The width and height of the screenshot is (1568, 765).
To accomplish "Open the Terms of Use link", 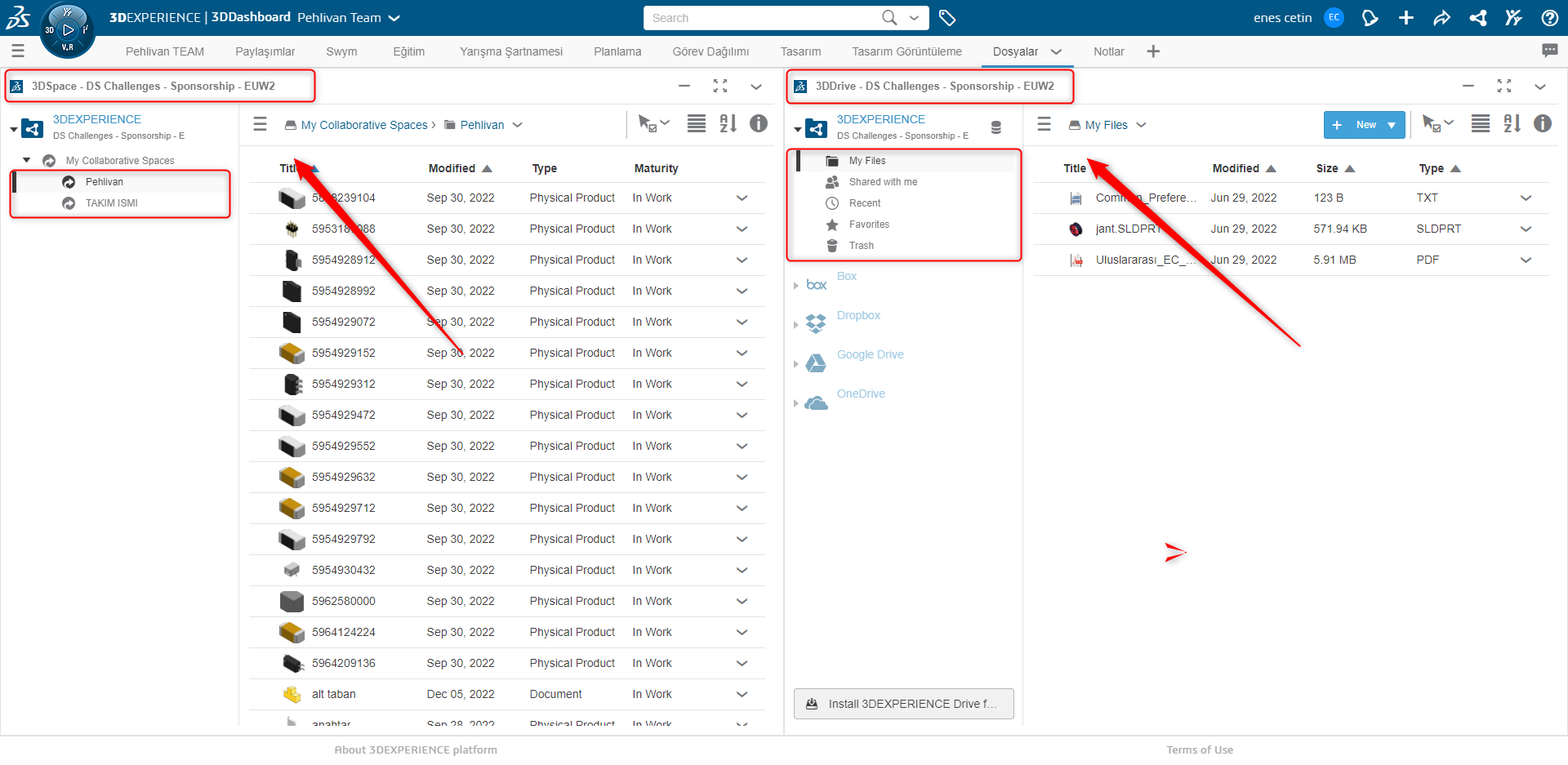I will pos(1200,749).
